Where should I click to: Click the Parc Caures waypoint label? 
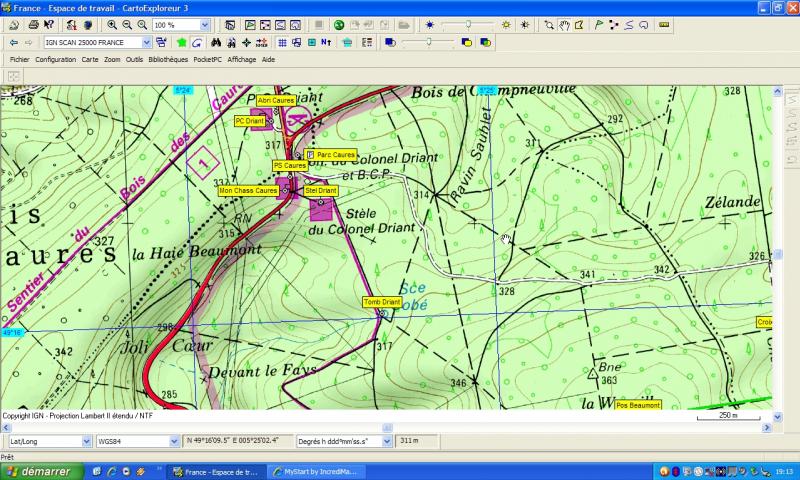[331, 155]
